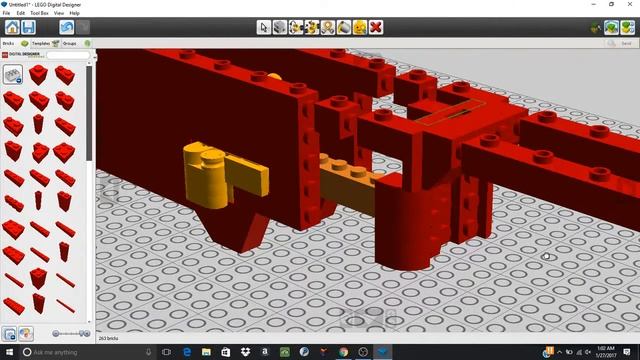Click the palette scroll down arrow

pyautogui.click(x=89, y=321)
